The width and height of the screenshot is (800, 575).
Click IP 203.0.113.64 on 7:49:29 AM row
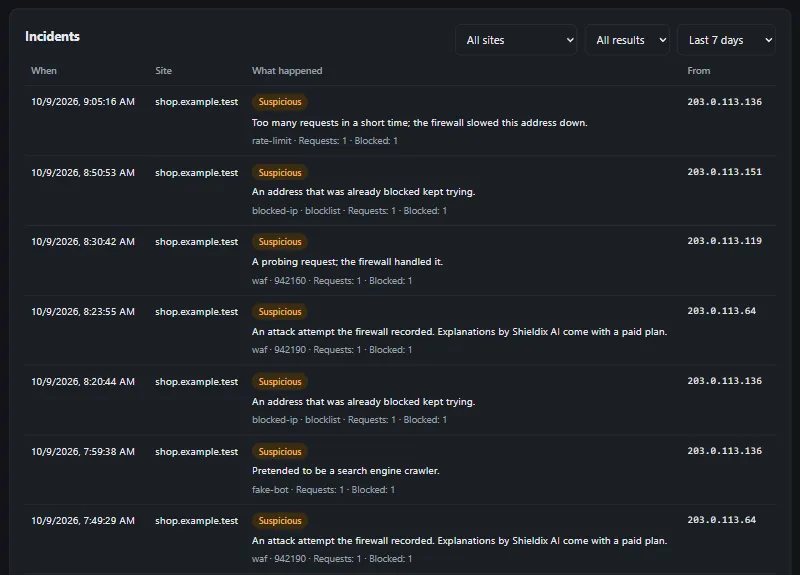721,520
